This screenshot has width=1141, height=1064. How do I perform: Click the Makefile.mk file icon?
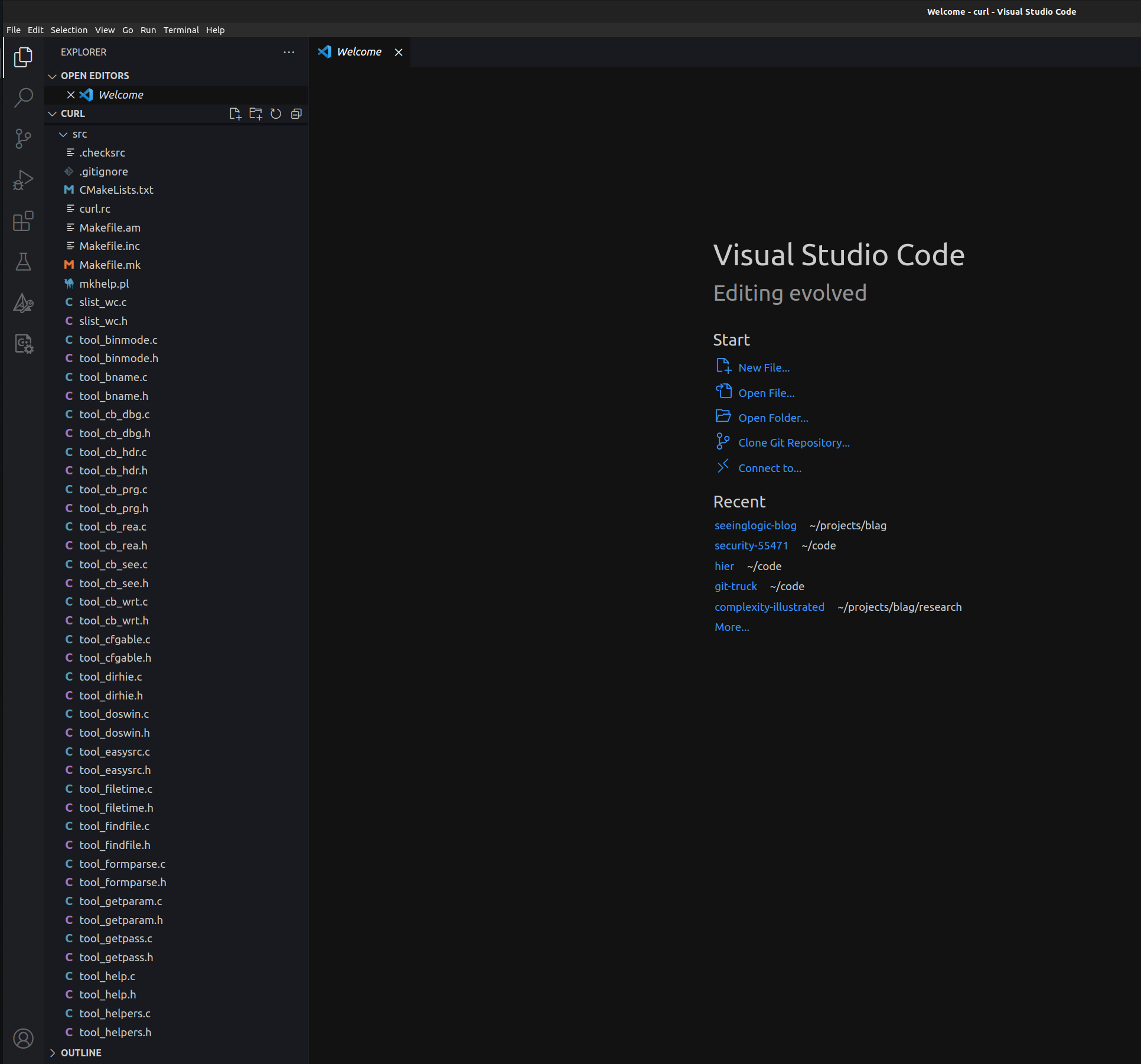(69, 265)
